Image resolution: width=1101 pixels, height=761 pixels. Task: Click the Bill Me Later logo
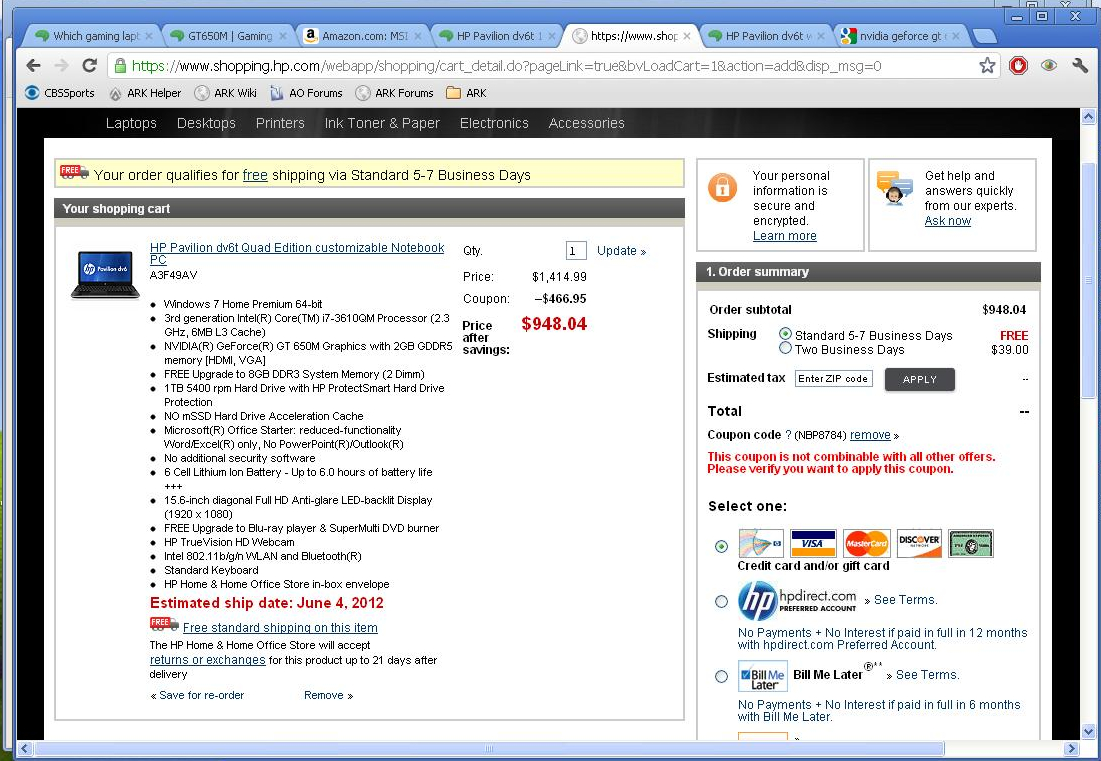pos(763,676)
